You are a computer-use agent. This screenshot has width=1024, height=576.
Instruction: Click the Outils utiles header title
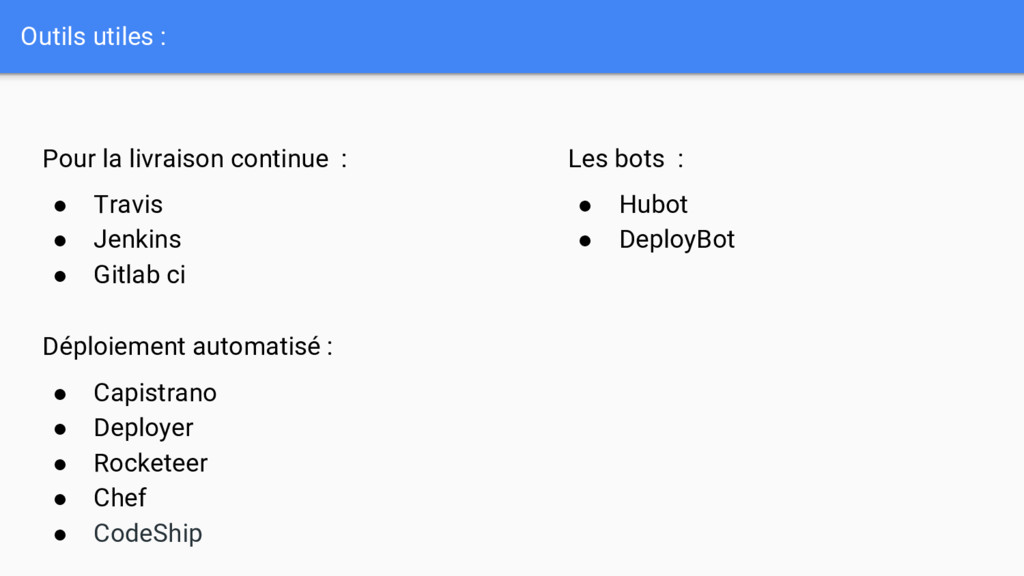(93, 37)
